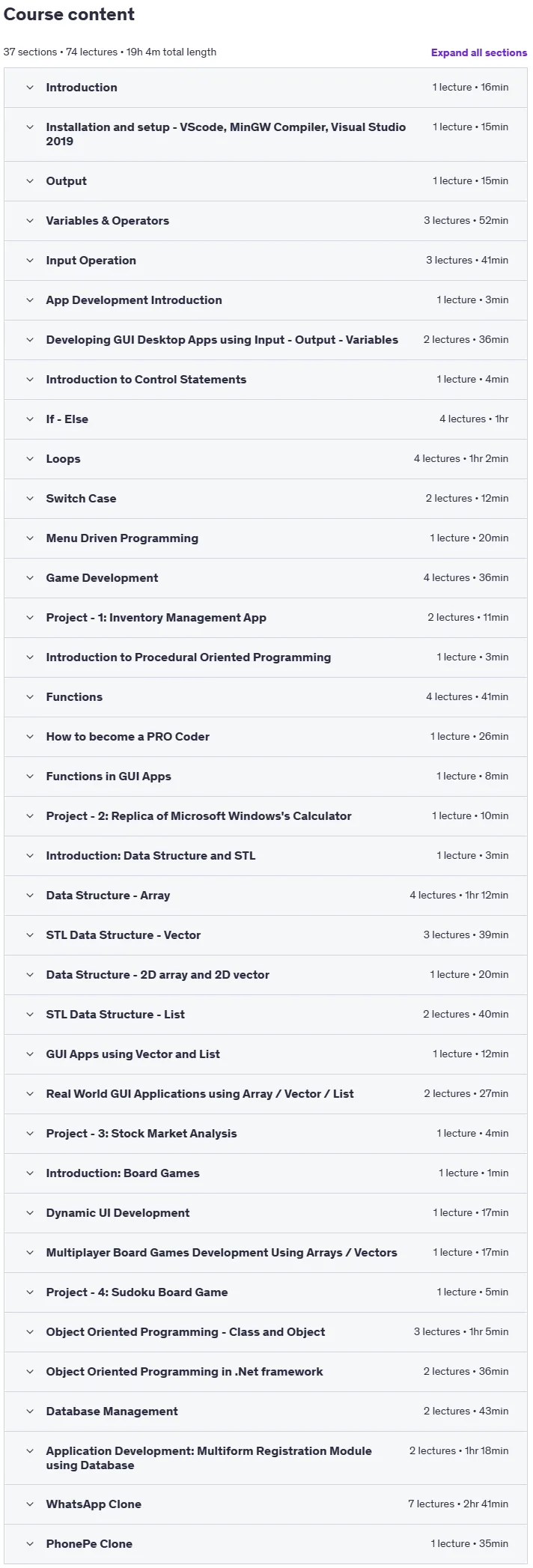Open STL Data Structure - List section
The height and width of the screenshot is (1568, 533).
tap(266, 1015)
